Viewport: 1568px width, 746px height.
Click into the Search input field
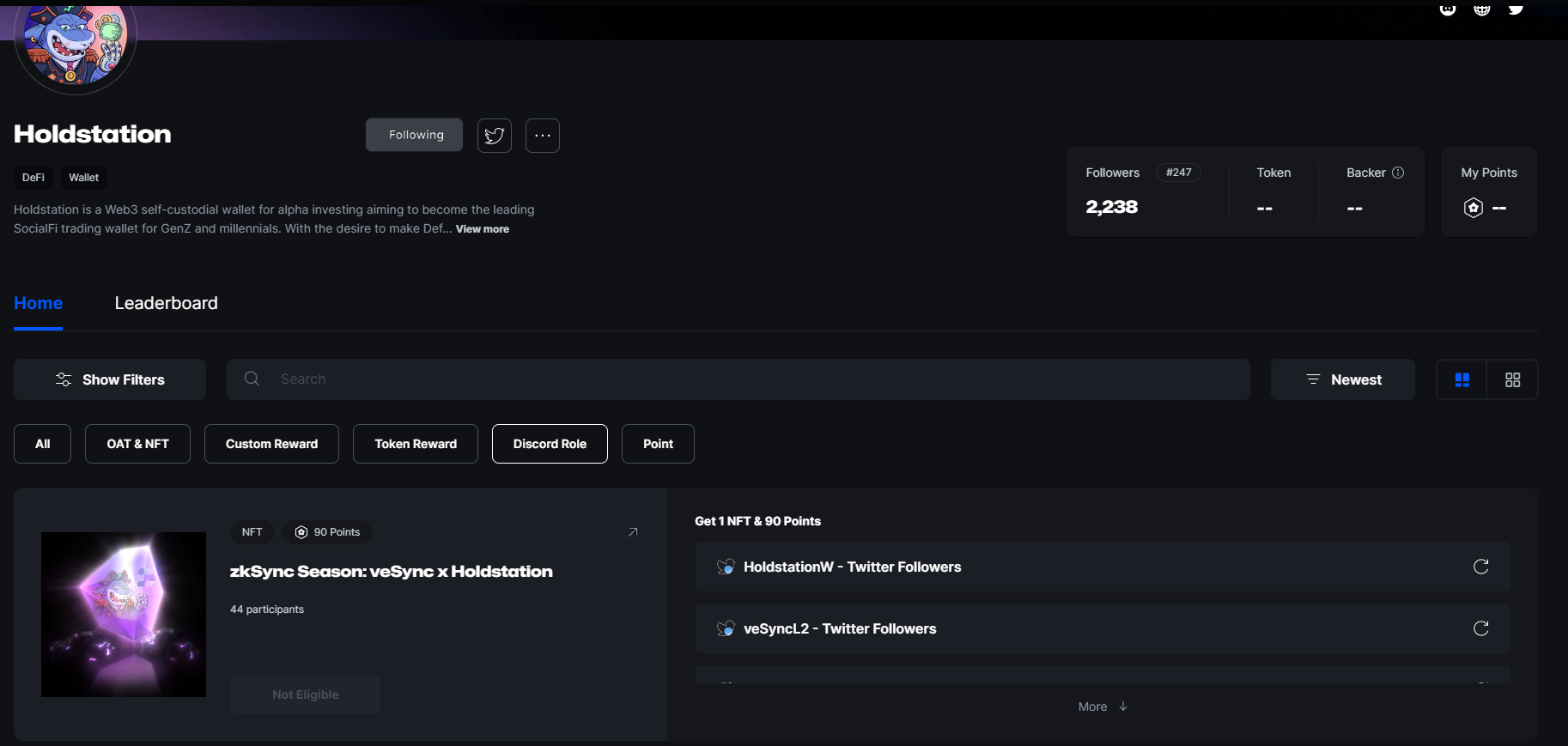[738, 379]
